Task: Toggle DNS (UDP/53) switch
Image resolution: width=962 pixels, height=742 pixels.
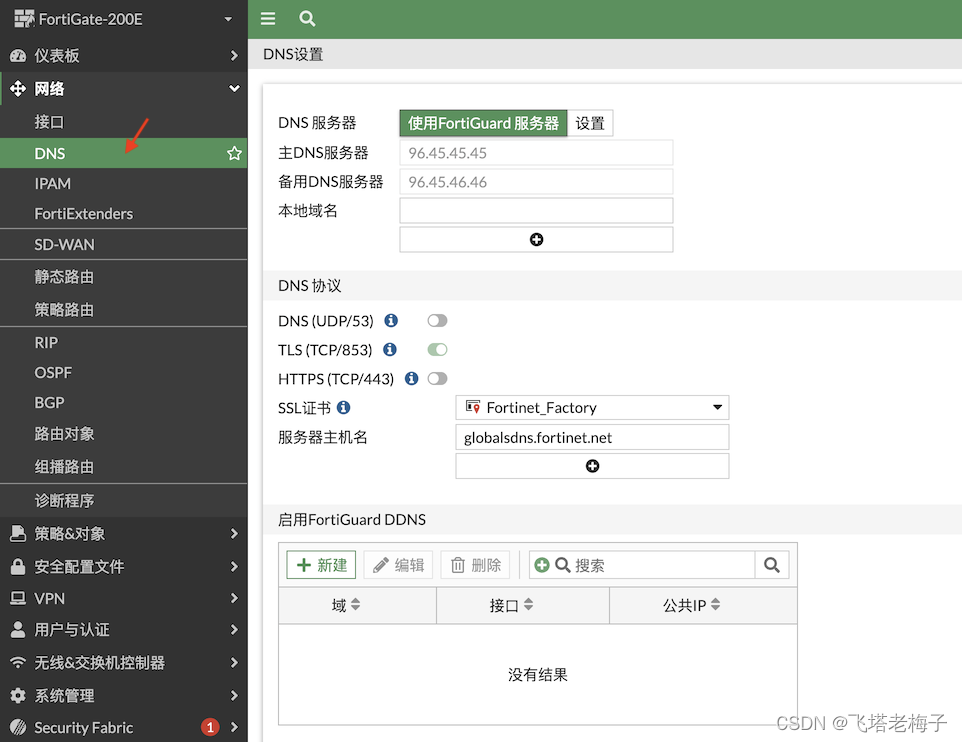Action: point(437,320)
